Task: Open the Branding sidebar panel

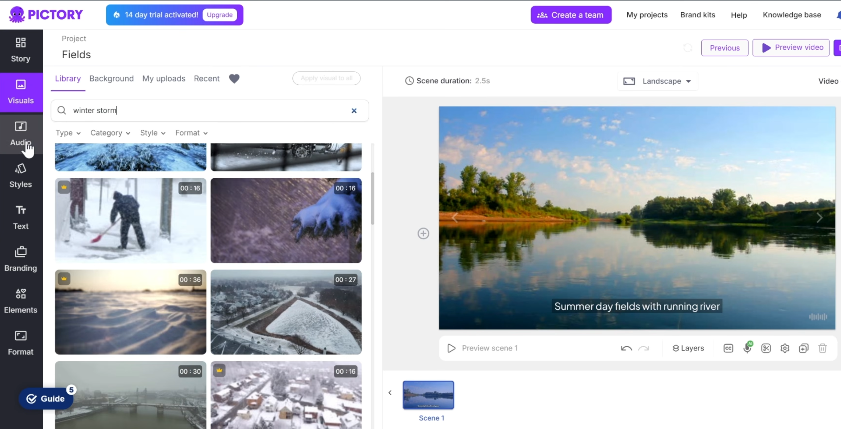Action: coord(20,259)
